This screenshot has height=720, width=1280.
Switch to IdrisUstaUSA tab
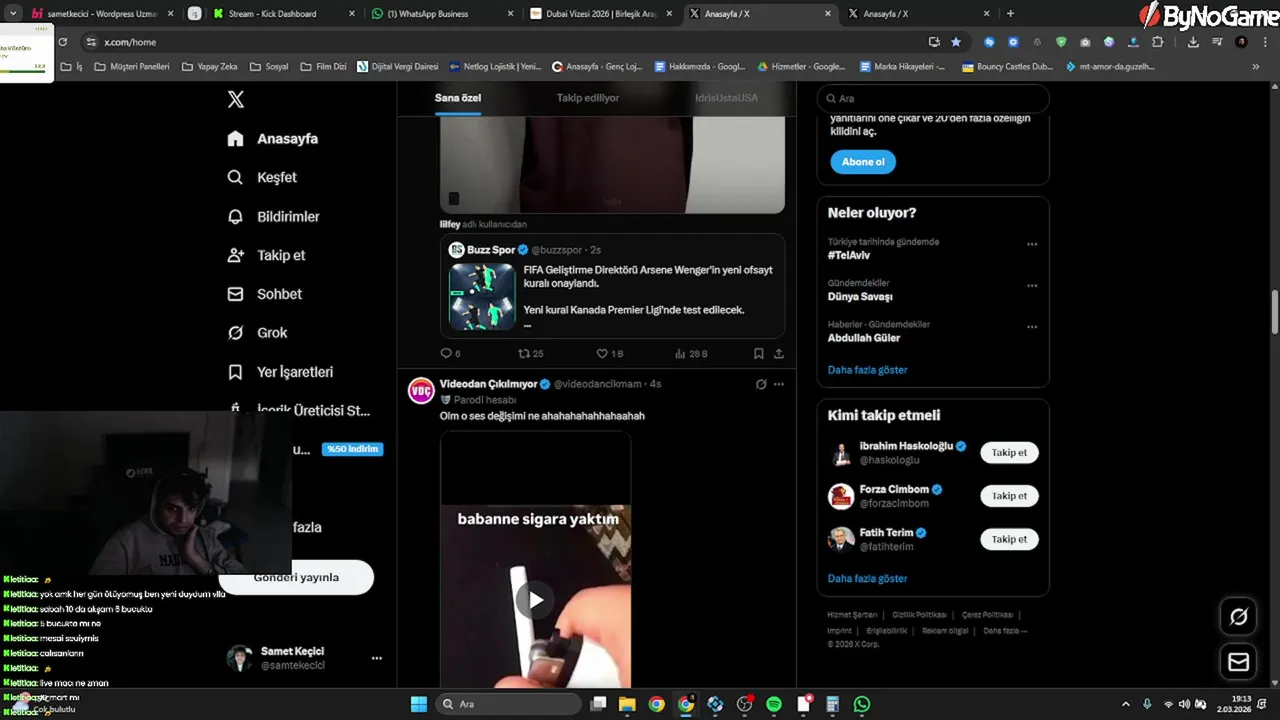[x=726, y=98]
